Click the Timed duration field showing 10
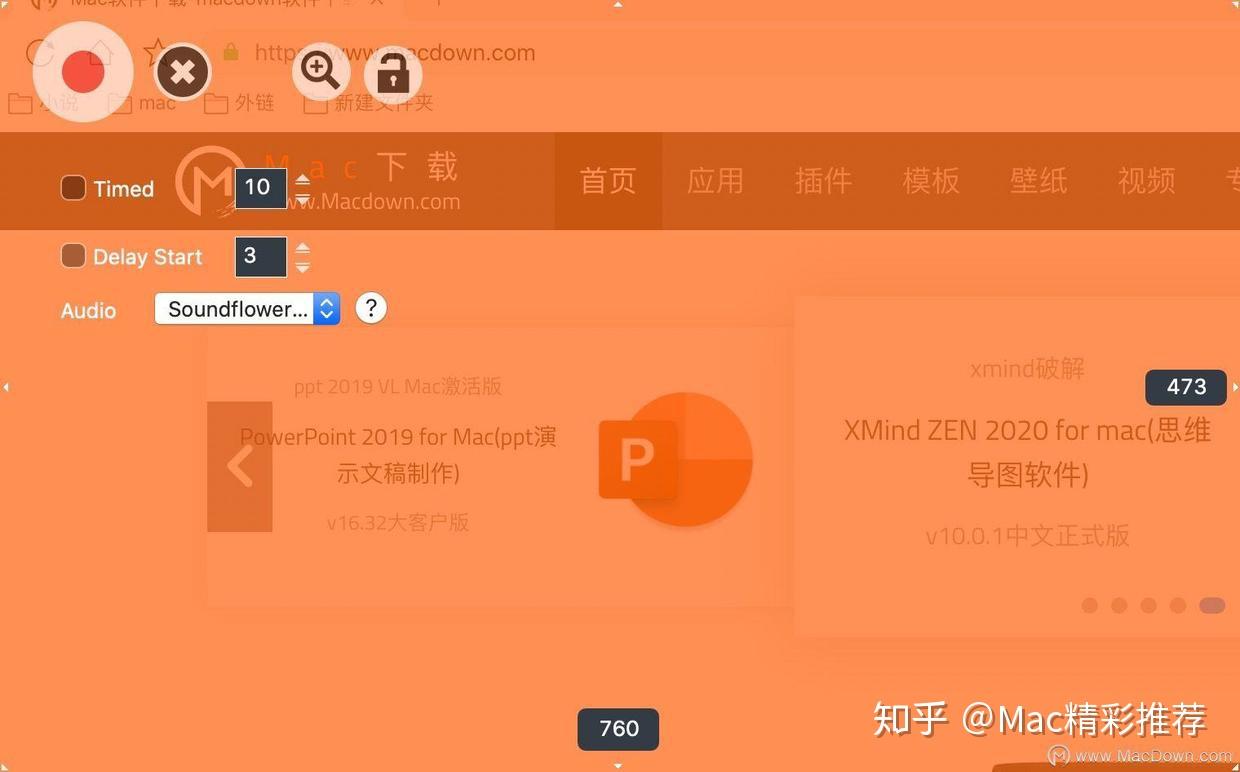This screenshot has height=772, width=1240. click(x=261, y=188)
